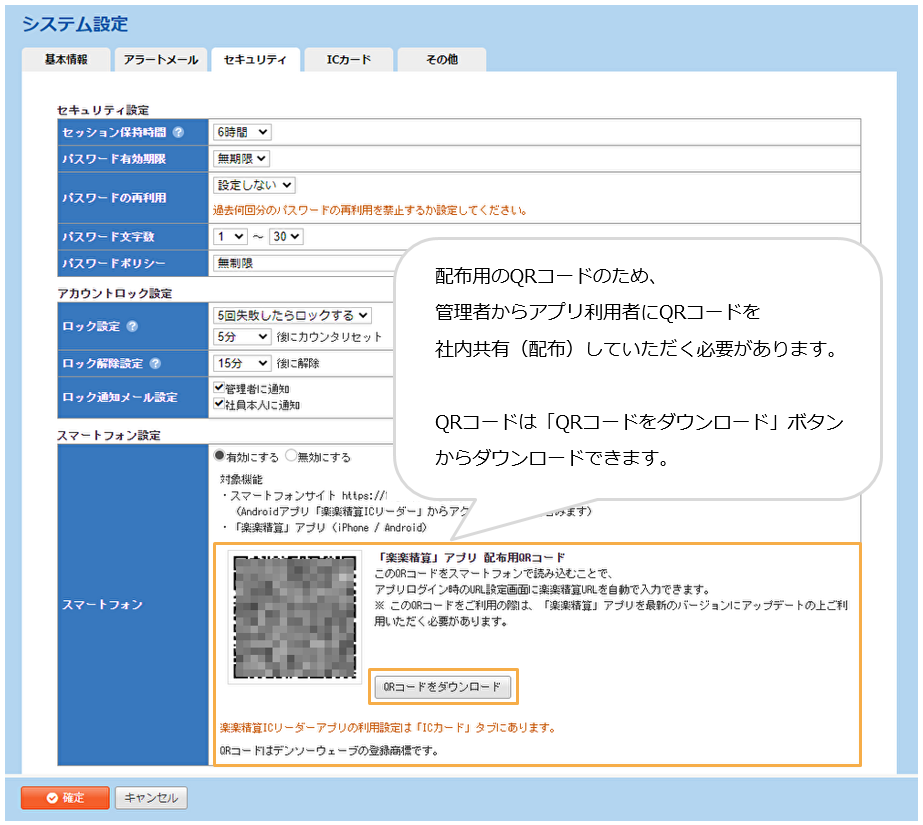Open the 15分 lock release dropdown
This screenshot has width=923, height=825.
pyautogui.click(x=242, y=363)
